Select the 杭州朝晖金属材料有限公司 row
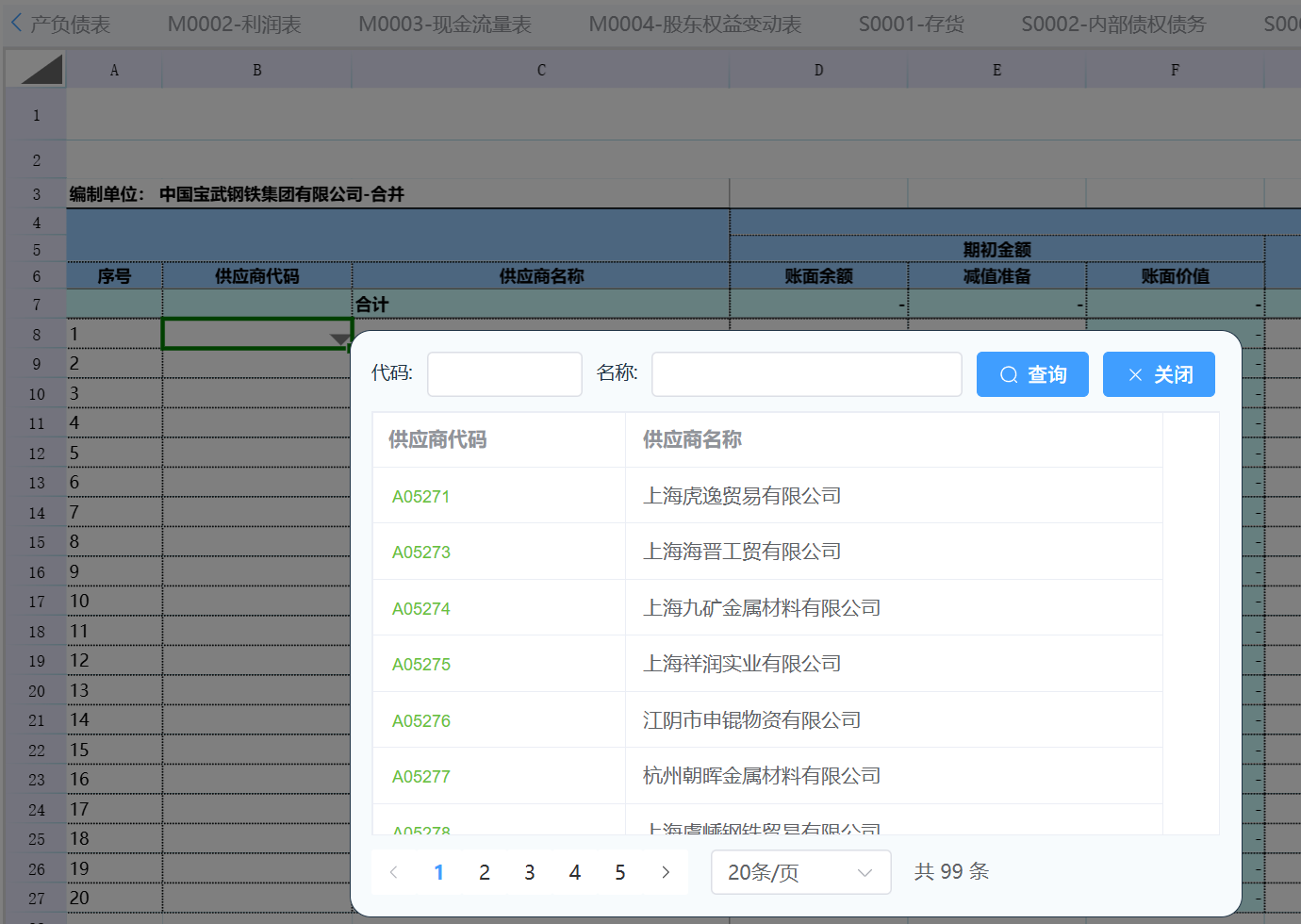Screen dimensions: 1301x924 click(x=762, y=776)
